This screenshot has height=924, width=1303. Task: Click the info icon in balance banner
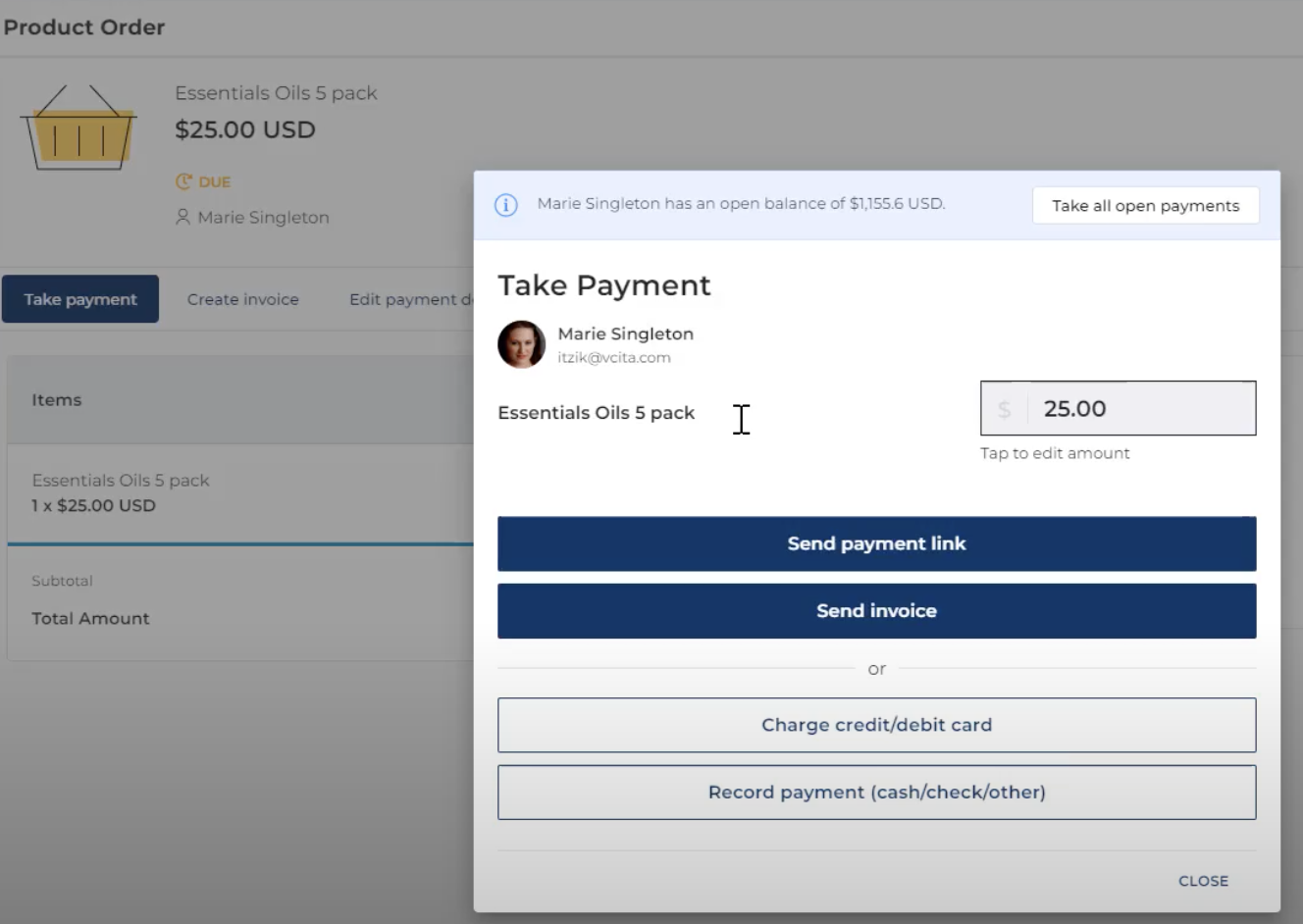[x=505, y=205]
